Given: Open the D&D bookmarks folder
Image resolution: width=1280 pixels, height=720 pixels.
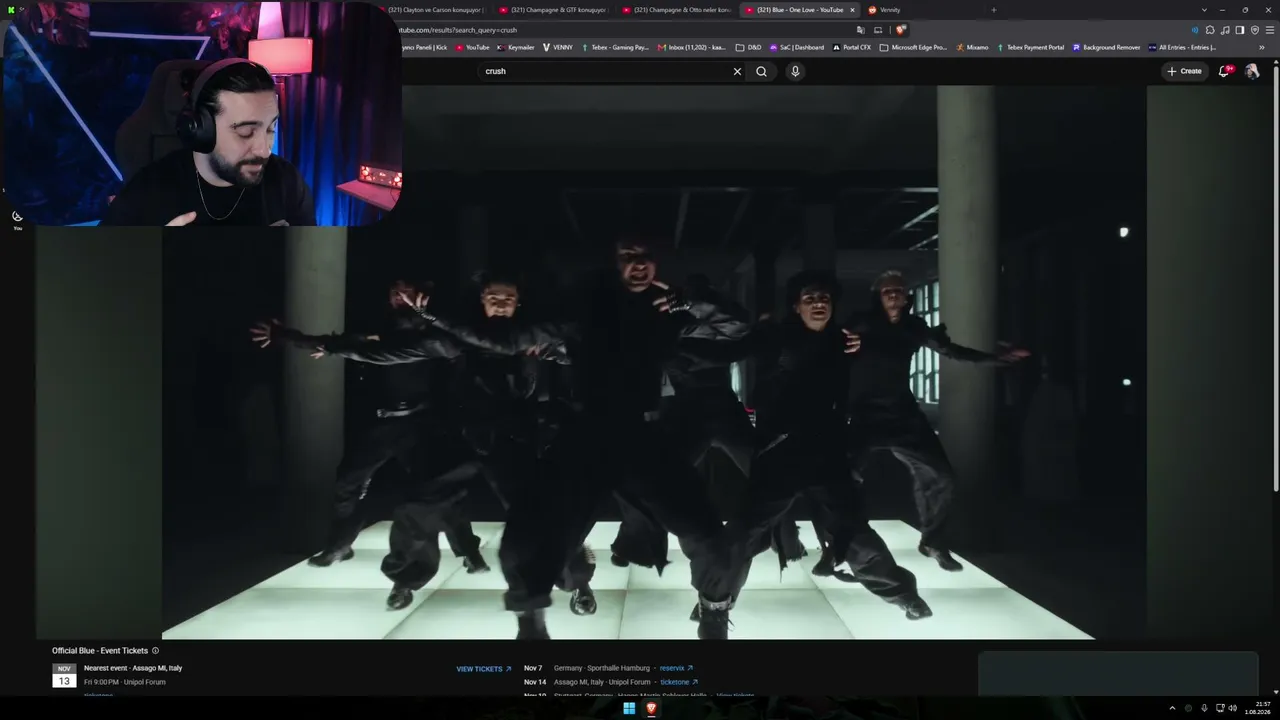Looking at the screenshot, I should (748, 47).
